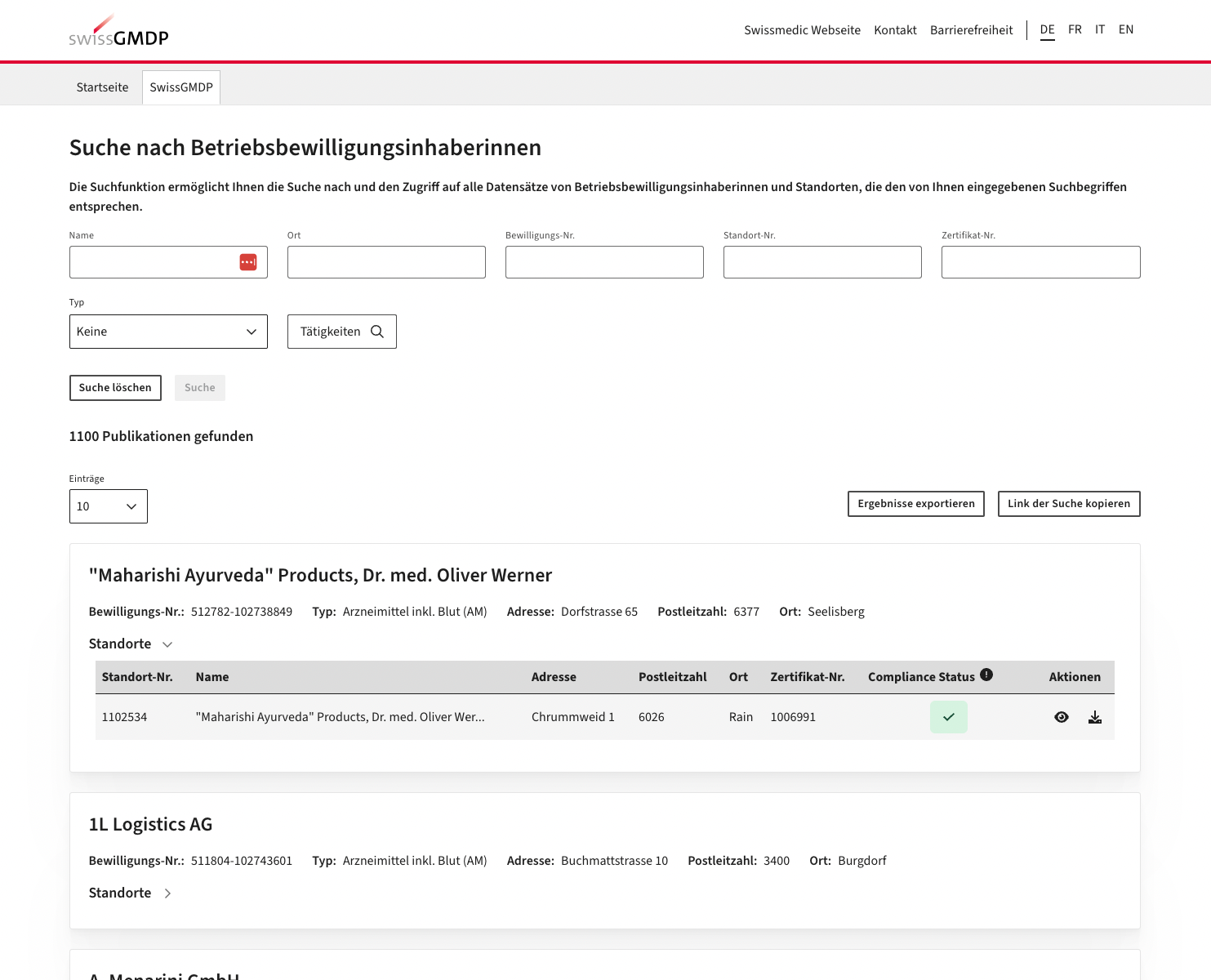The height and width of the screenshot is (980, 1211).
Task: Click the password manager icon in the Name field
Action: pyautogui.click(x=247, y=262)
